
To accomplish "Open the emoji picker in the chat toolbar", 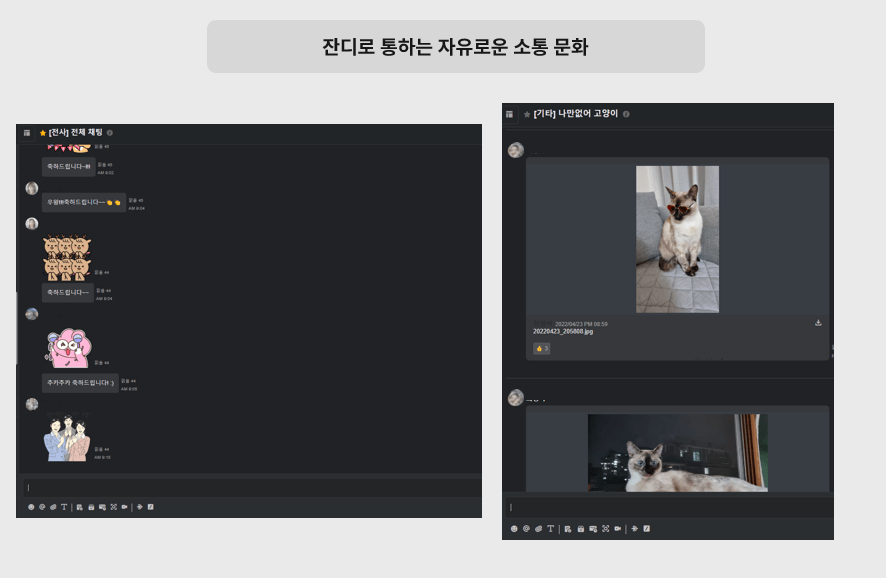I will (x=30, y=507).
